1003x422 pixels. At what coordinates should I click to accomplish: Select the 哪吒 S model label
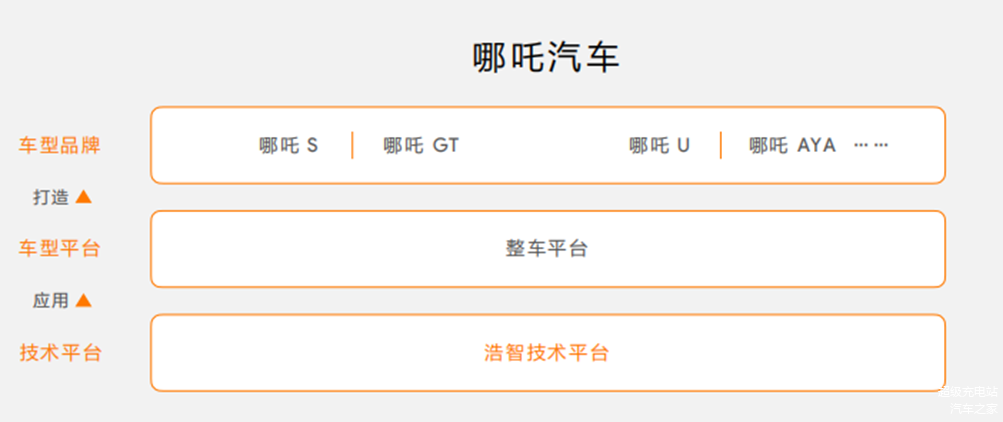pos(288,146)
